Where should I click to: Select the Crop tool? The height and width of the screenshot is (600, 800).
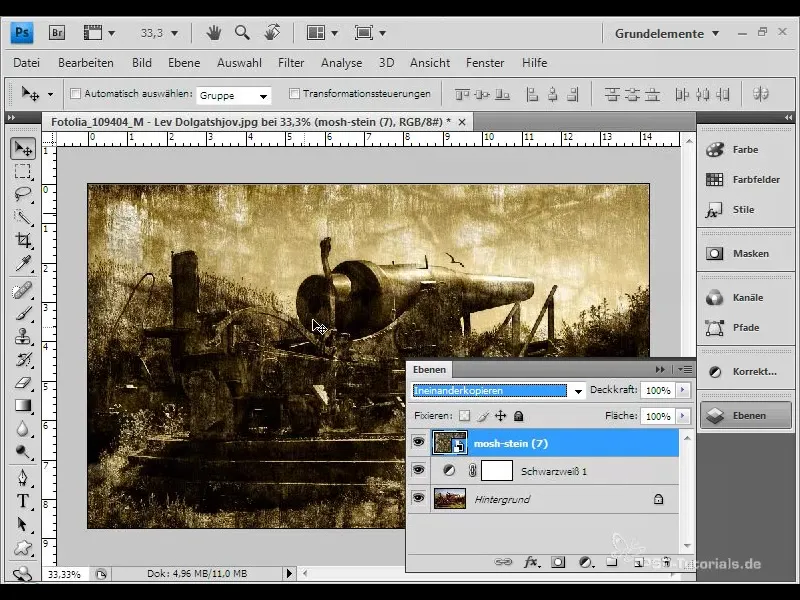point(23,240)
